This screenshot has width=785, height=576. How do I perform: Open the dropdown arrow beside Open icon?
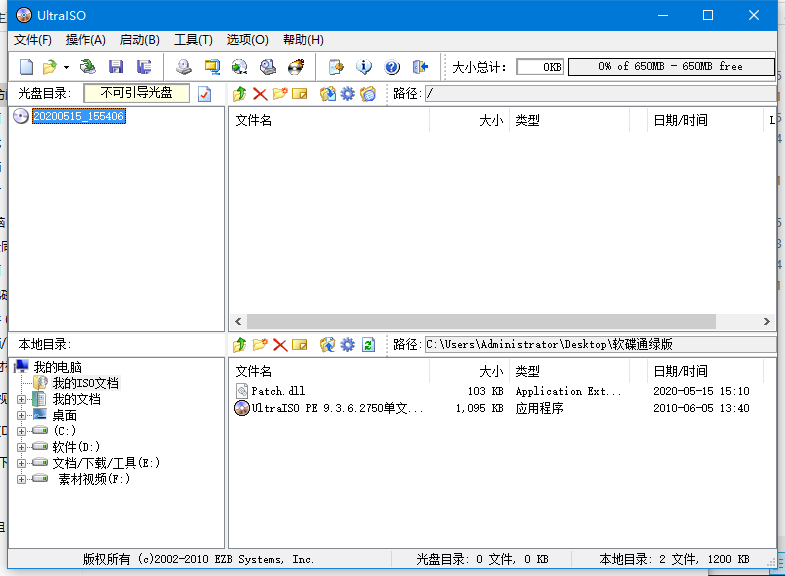pos(66,67)
